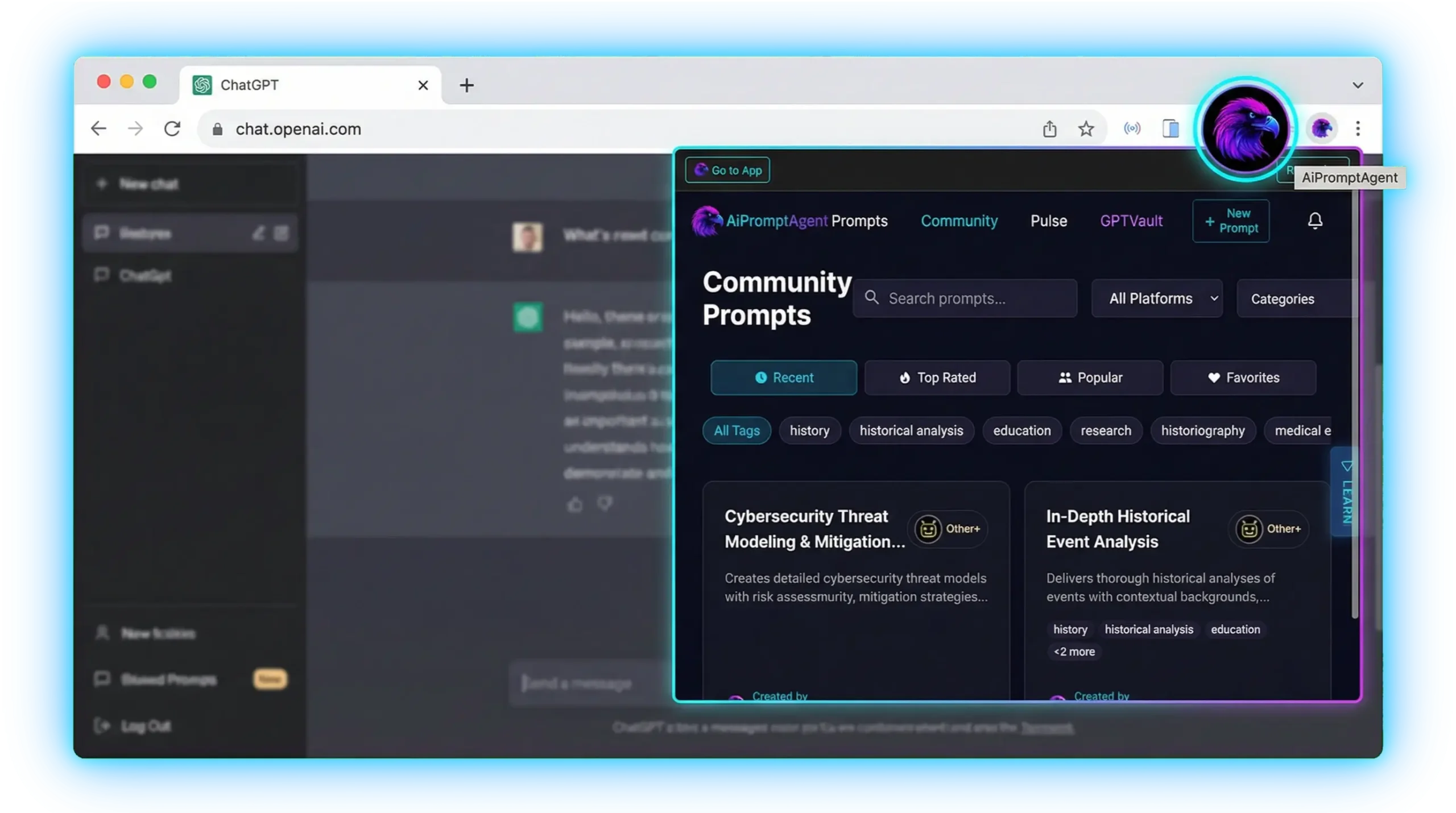Click delete icon on selected chat
Image resolution: width=1456 pixels, height=813 pixels.
[281, 233]
